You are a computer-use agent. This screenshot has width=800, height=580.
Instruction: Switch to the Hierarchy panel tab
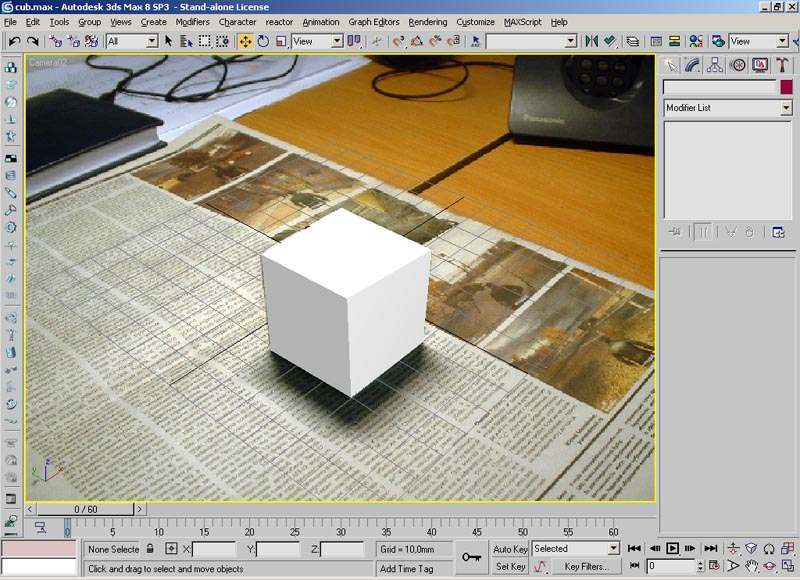pyautogui.click(x=716, y=65)
